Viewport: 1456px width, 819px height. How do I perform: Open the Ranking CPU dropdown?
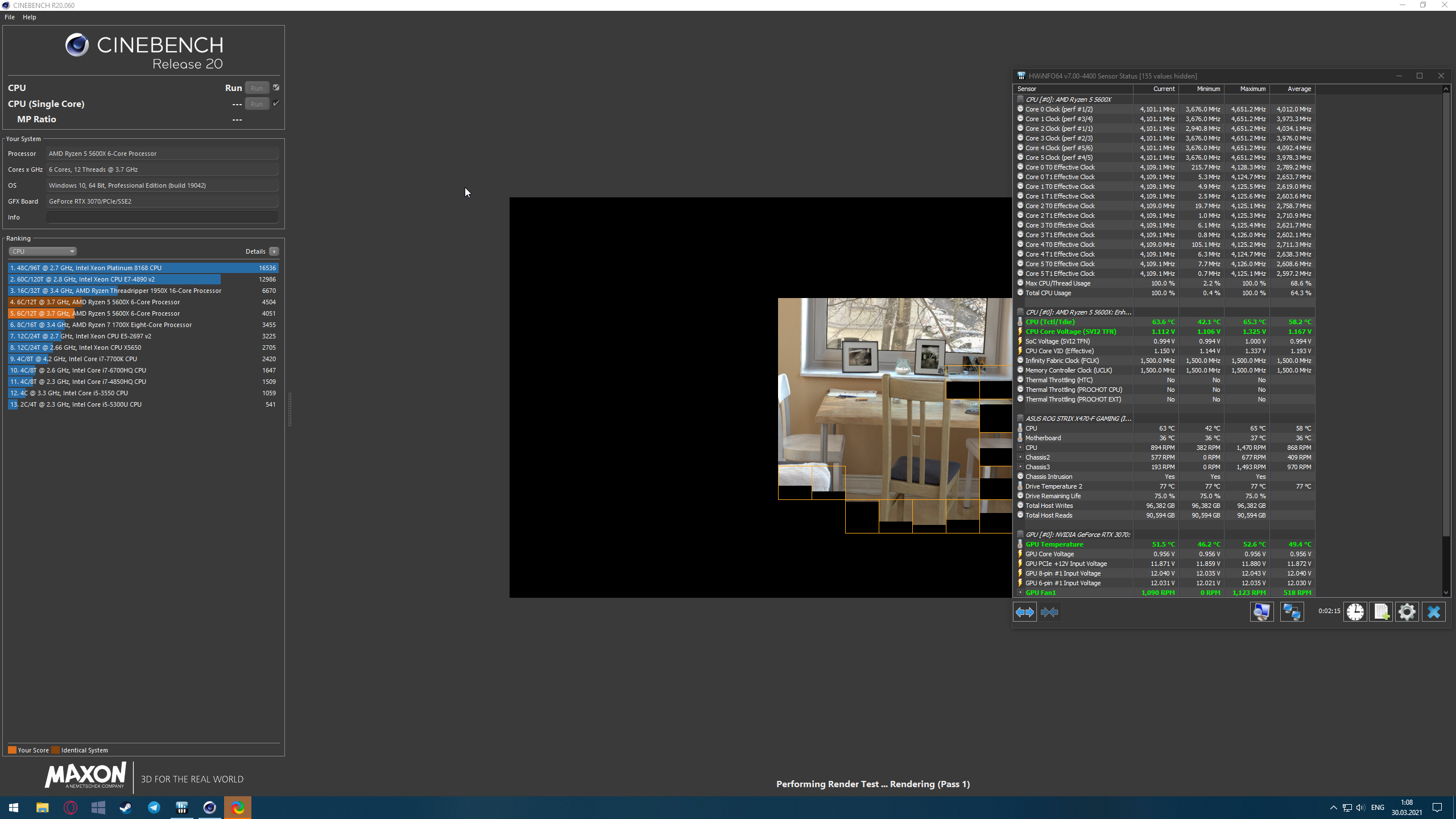pos(43,251)
